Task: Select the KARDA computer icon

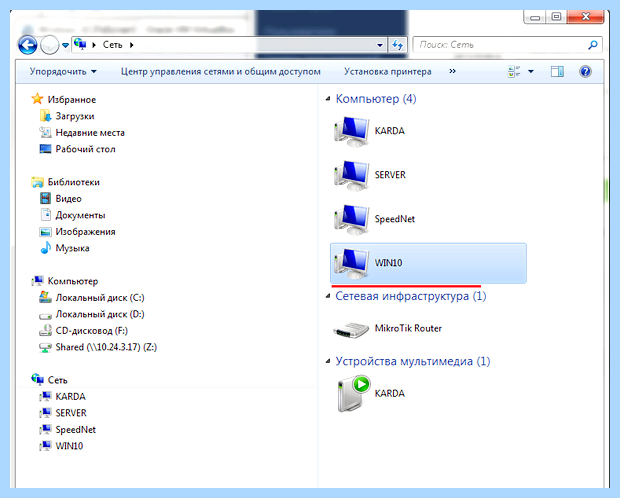Action: pyautogui.click(x=351, y=131)
